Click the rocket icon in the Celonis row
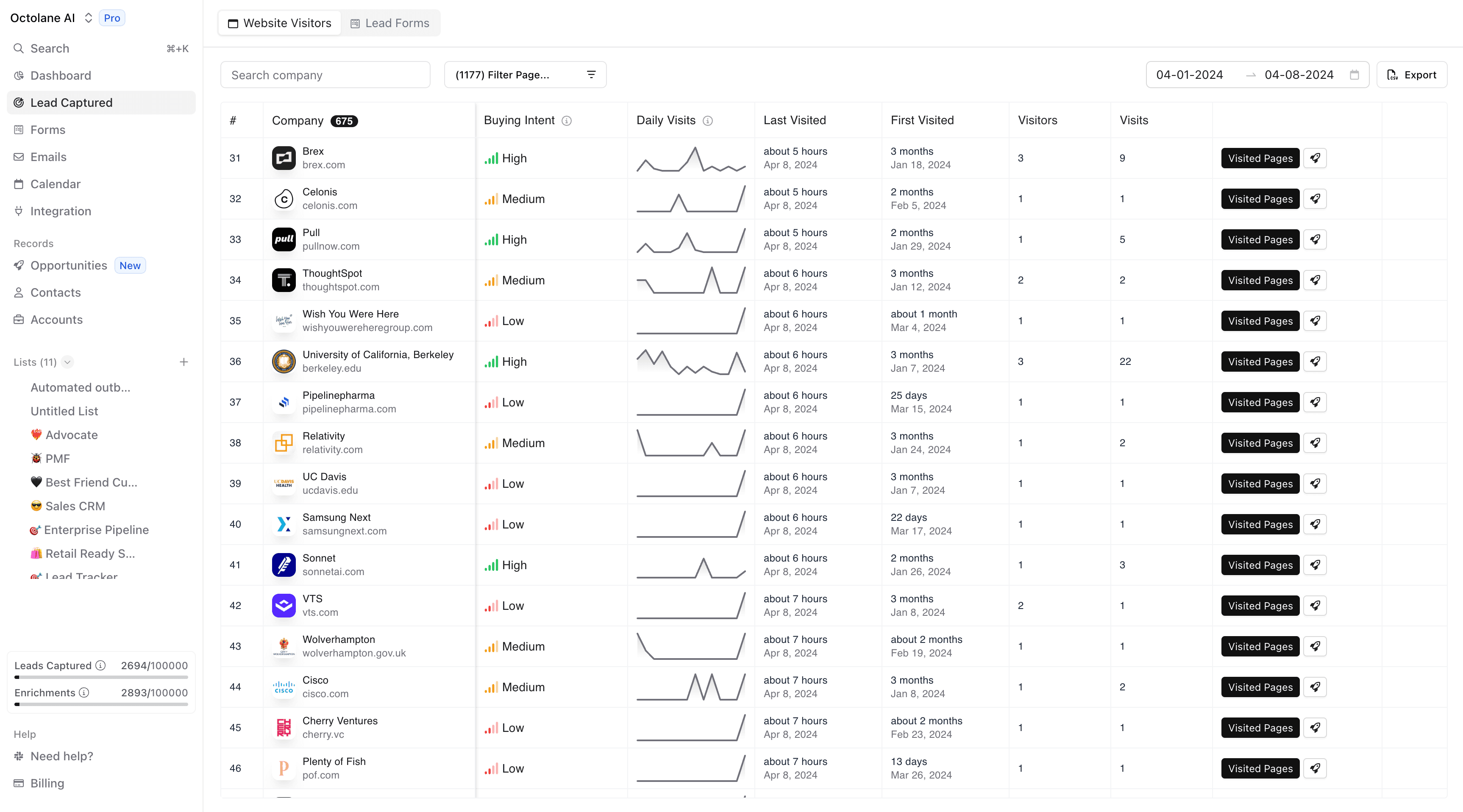This screenshot has width=1463, height=812. click(1315, 199)
